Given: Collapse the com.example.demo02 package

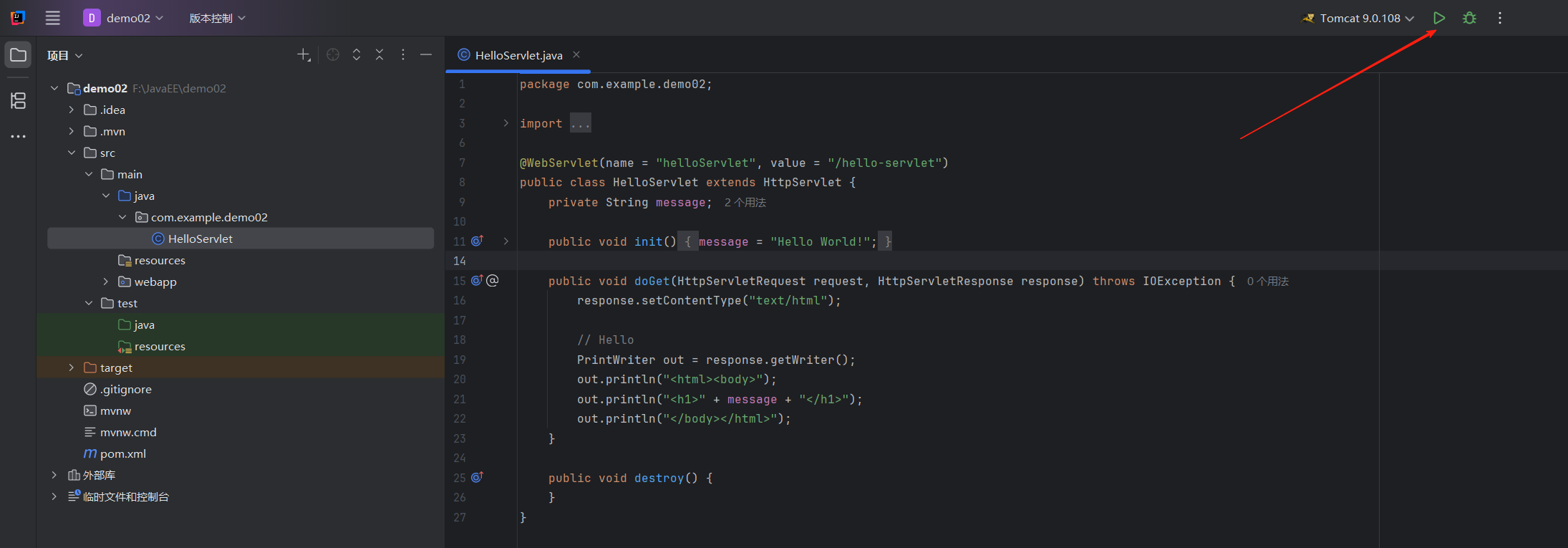Looking at the screenshot, I should tap(123, 217).
